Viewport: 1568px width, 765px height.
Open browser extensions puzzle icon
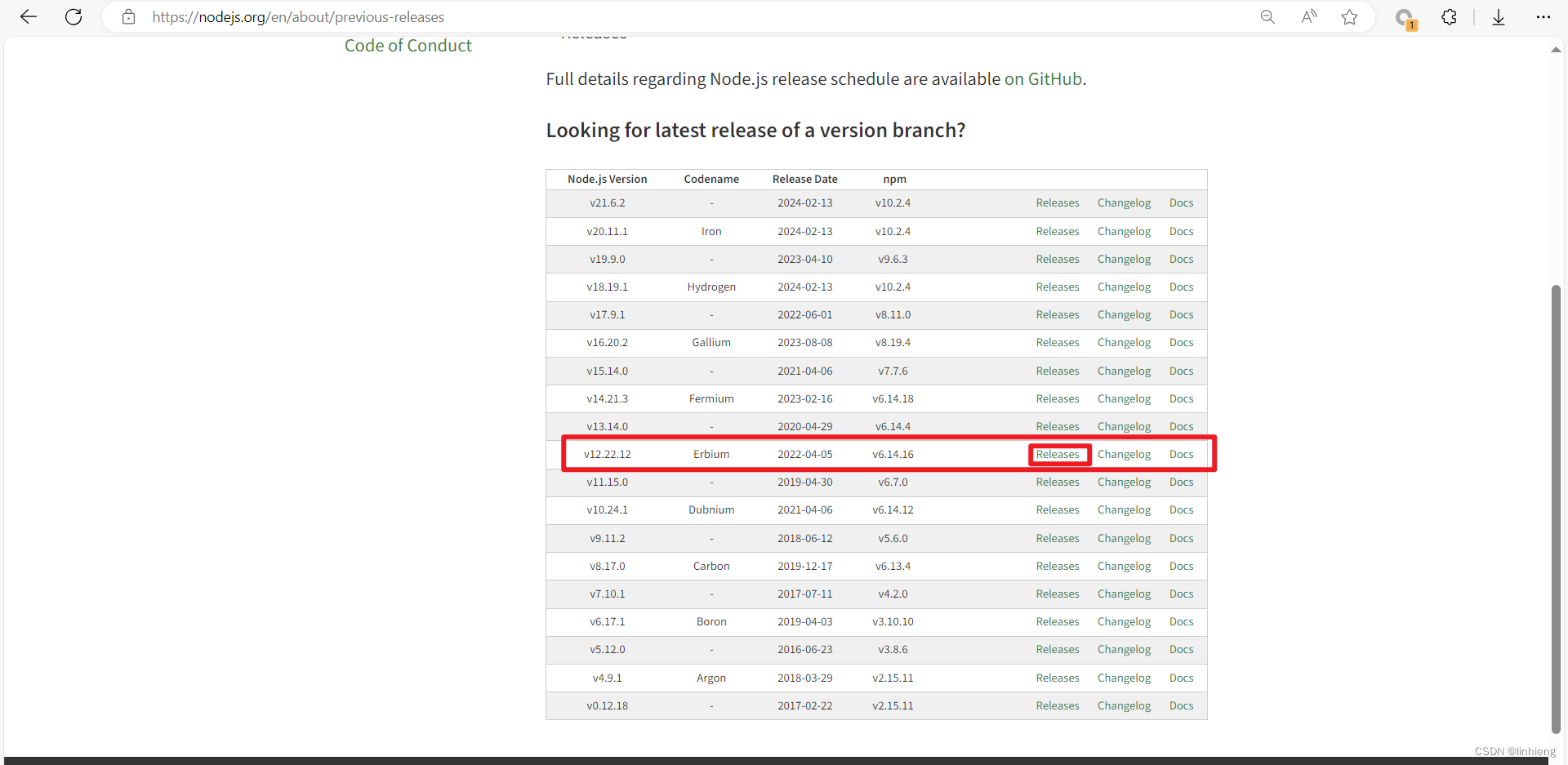pos(1449,17)
